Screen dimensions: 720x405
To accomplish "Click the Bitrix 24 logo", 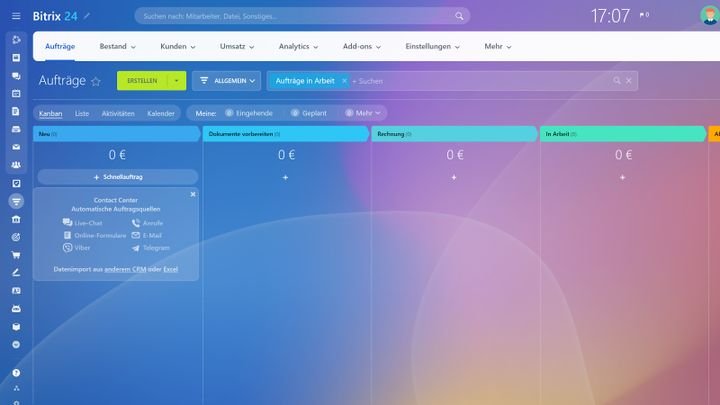I will 55,16.
